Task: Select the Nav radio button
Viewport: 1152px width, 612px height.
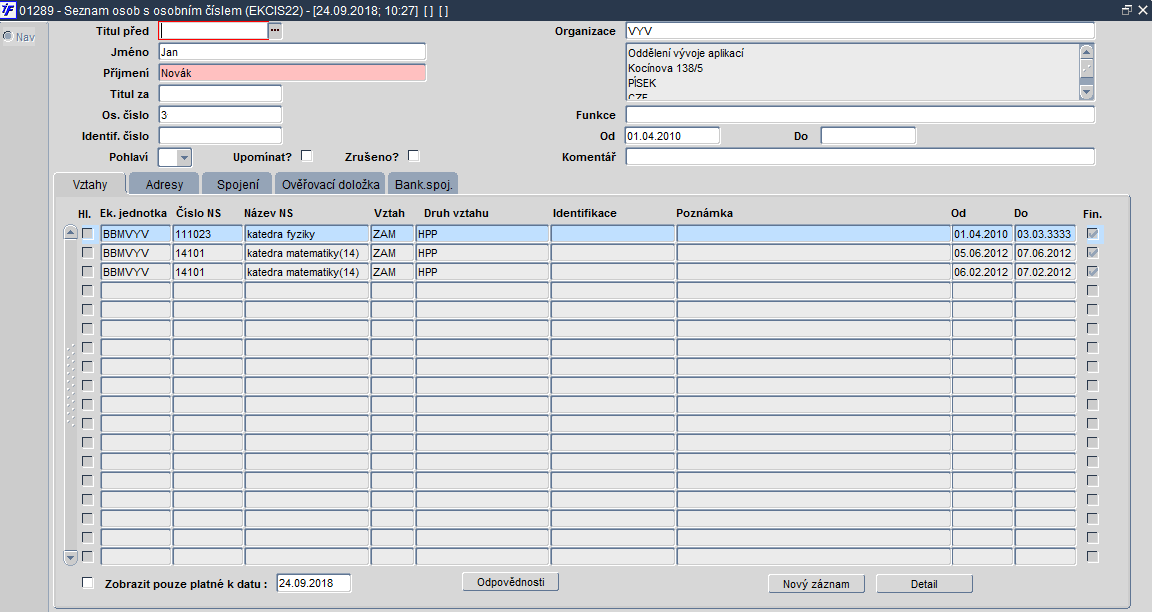Action: [x=8, y=36]
